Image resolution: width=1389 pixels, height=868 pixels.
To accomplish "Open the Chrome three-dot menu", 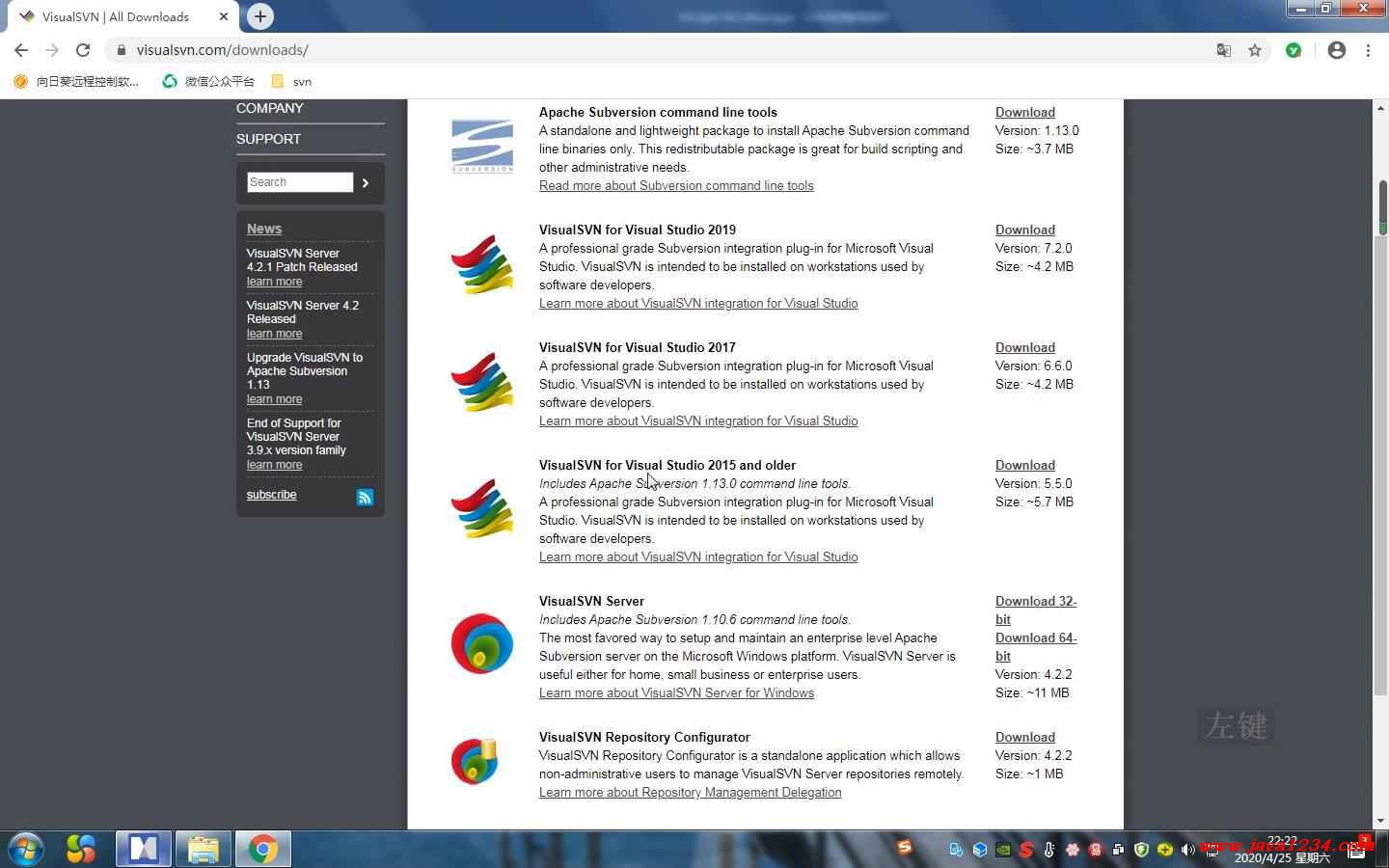I will point(1368,50).
